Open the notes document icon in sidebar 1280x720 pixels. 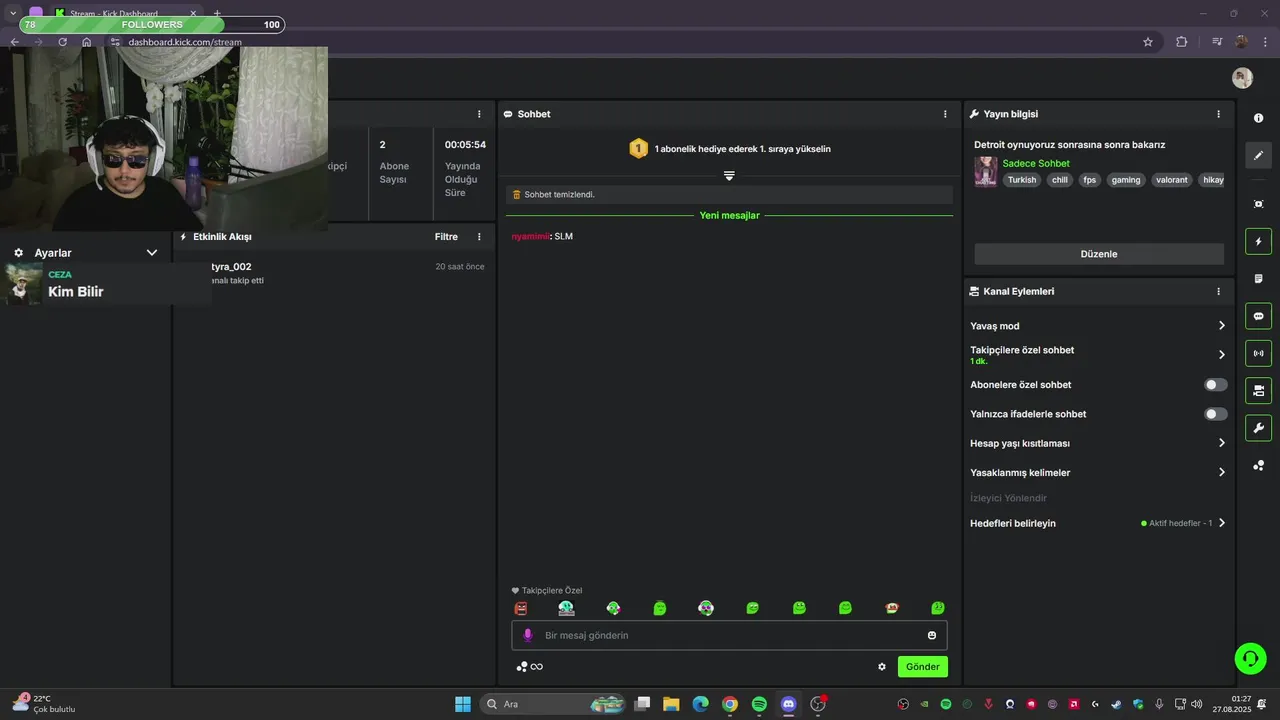pos(1258,278)
